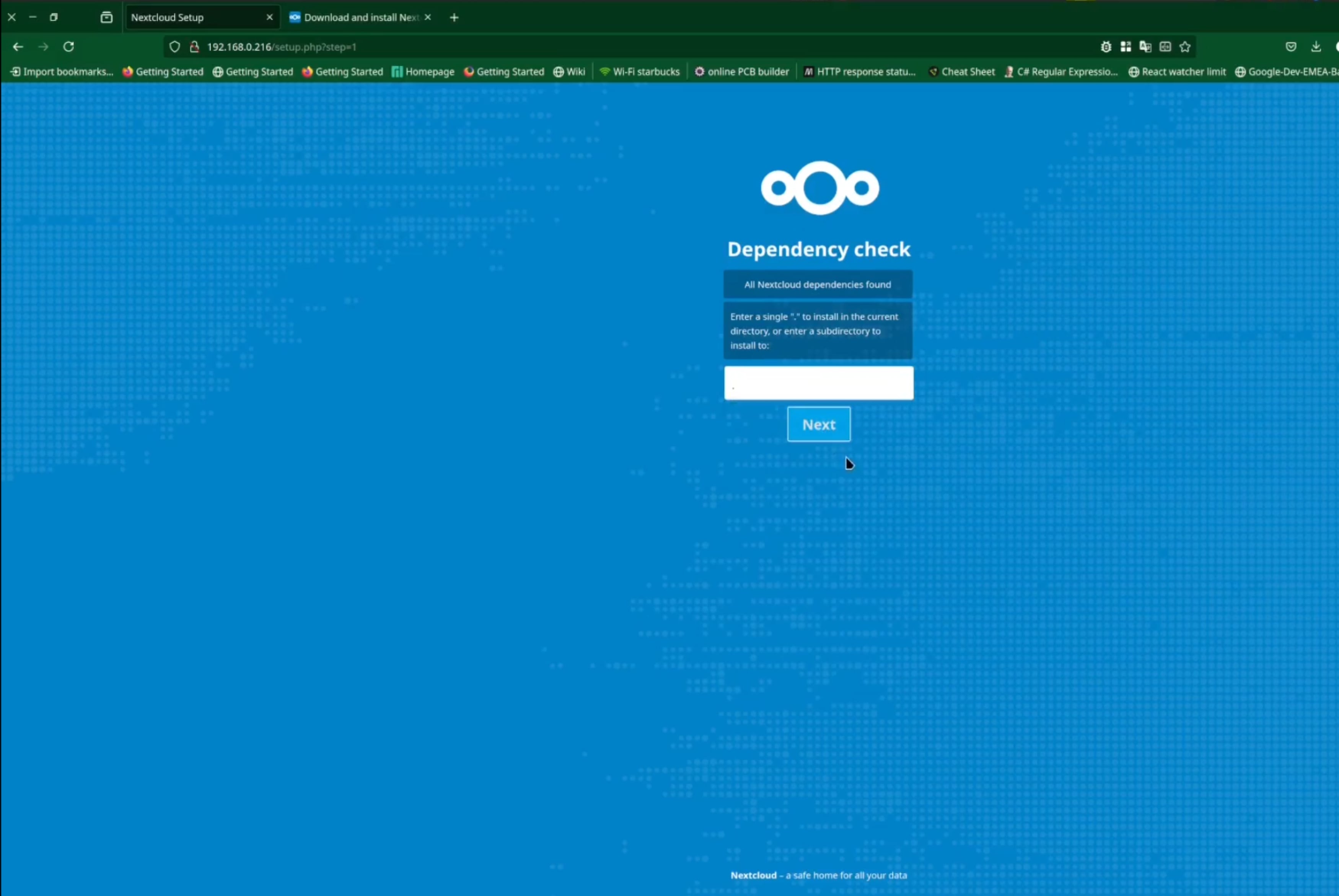Click the tracking protection shield icon
The width and height of the screenshot is (1339, 896).
click(175, 47)
